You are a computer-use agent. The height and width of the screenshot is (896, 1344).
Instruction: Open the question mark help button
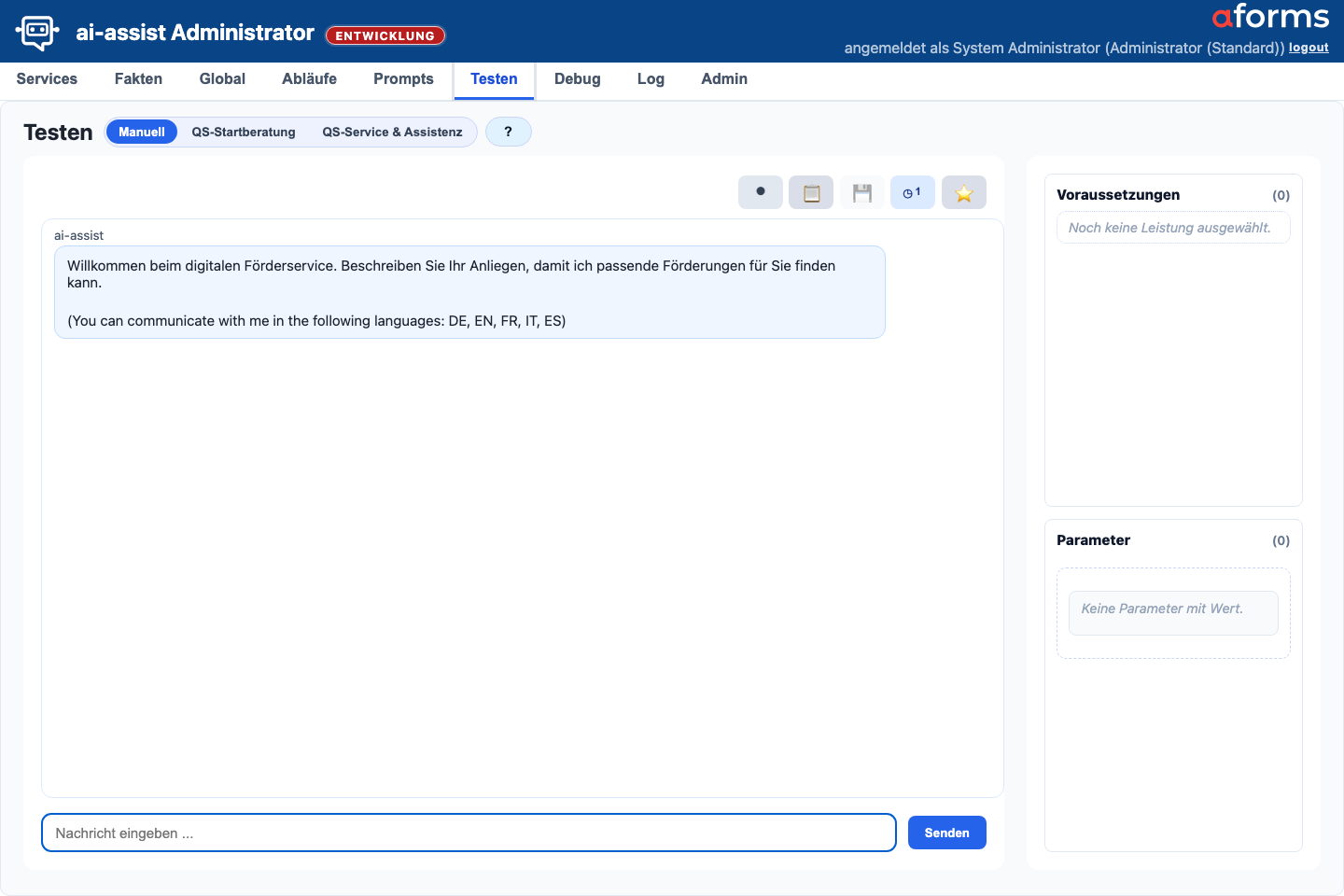coord(509,132)
